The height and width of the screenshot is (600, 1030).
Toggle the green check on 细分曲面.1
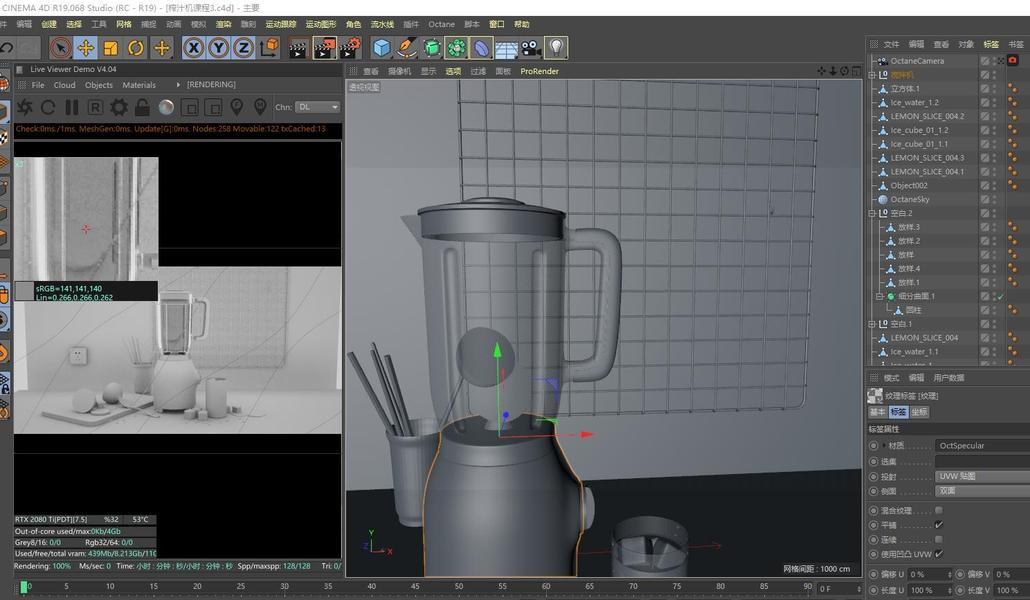coord(1000,296)
